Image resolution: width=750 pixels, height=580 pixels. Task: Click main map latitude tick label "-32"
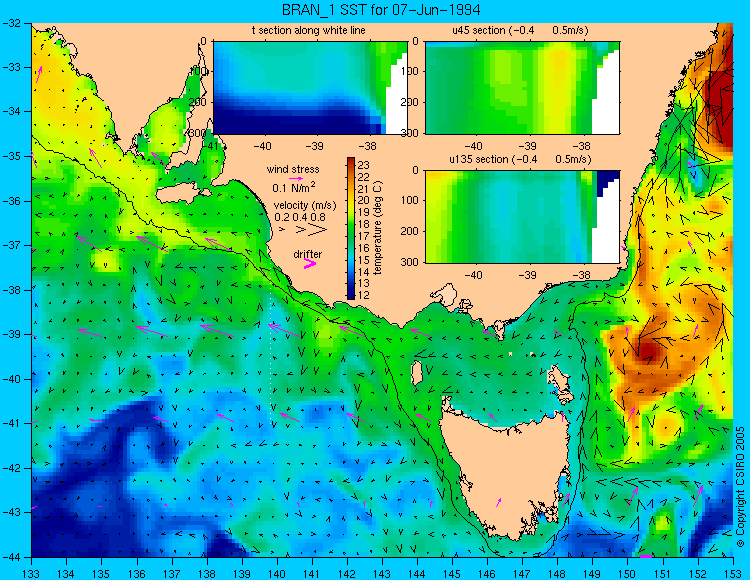[x=11, y=22]
